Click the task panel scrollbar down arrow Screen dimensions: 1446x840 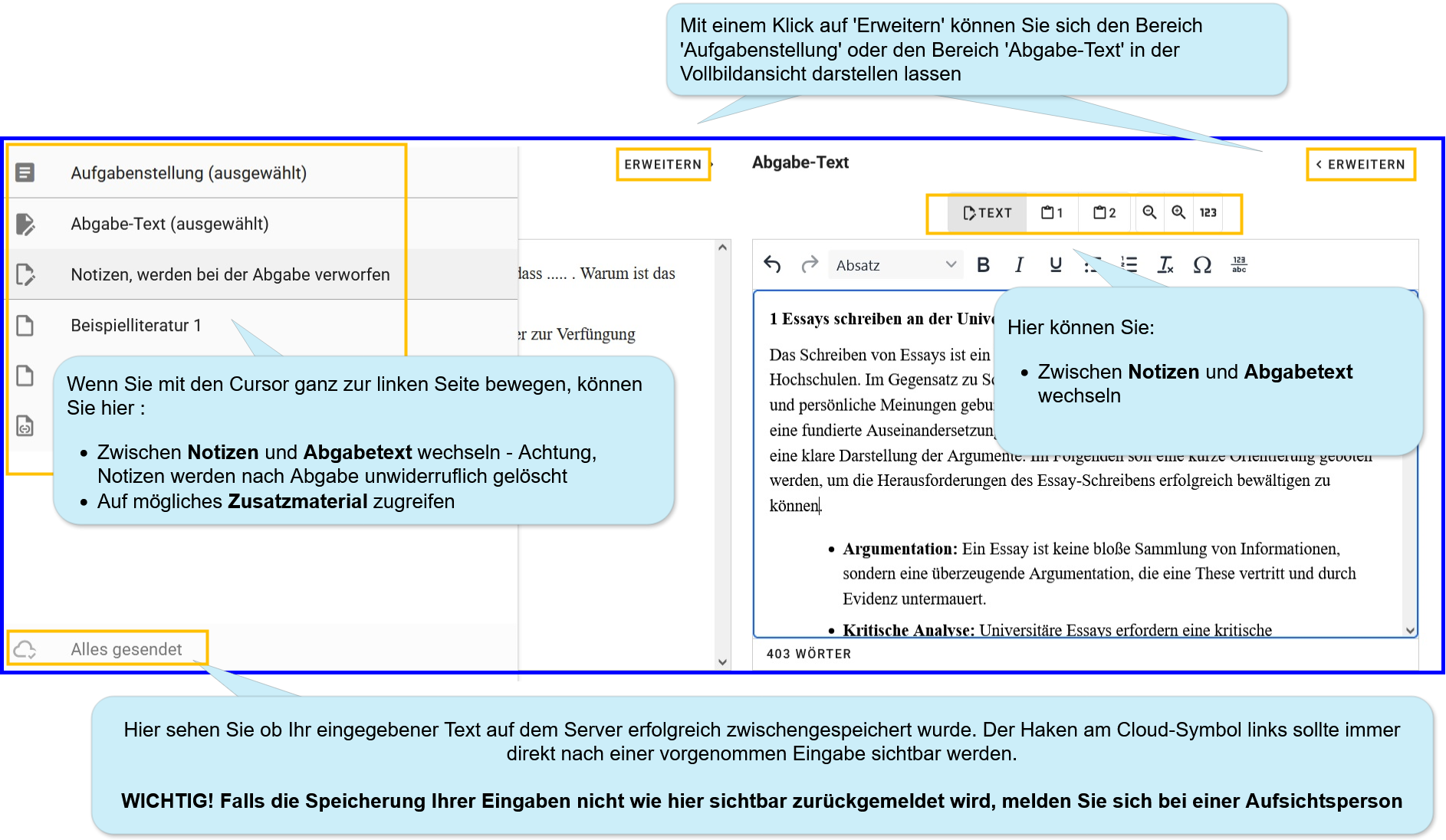[722, 662]
